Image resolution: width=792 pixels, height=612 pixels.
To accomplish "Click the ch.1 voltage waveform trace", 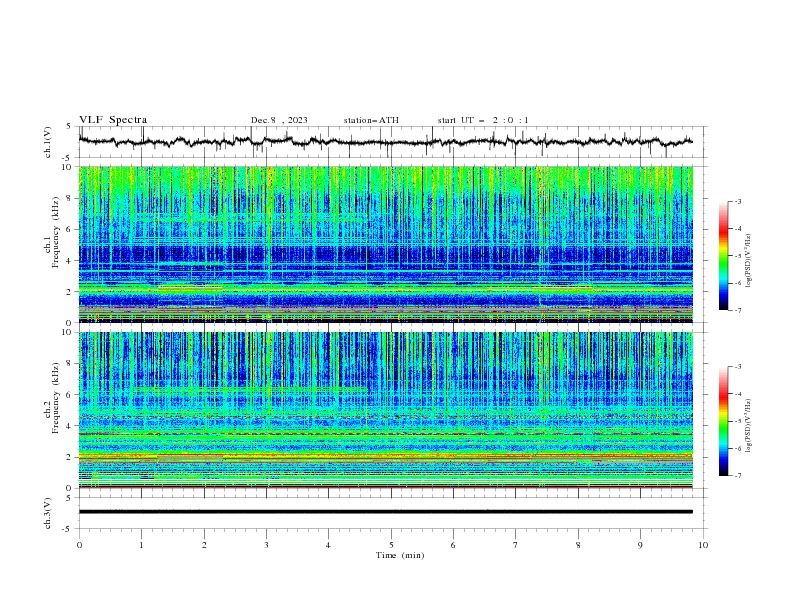I will coord(385,141).
